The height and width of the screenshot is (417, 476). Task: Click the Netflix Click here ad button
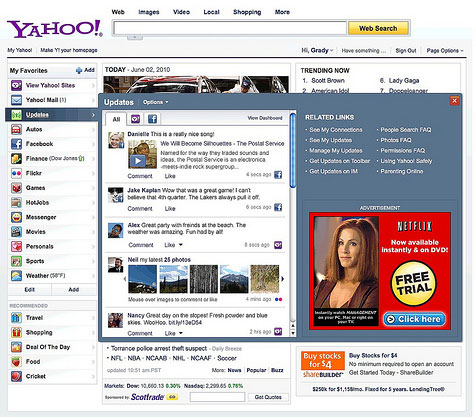click(414, 319)
